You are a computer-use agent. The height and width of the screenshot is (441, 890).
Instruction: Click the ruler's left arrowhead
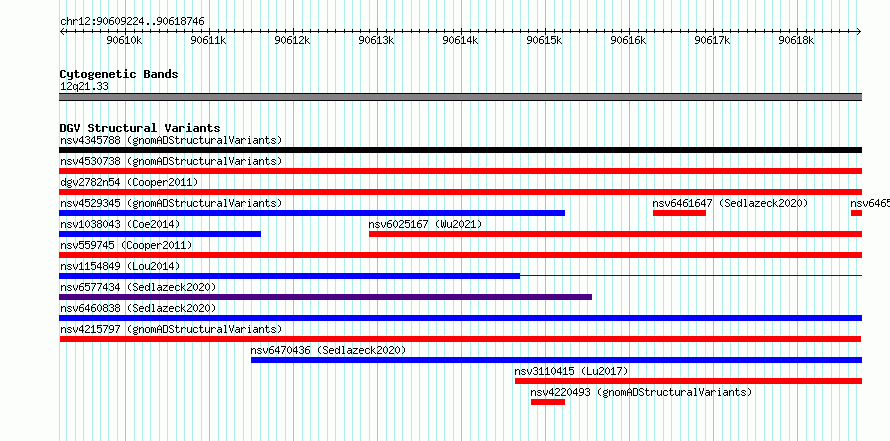[x=62, y=31]
